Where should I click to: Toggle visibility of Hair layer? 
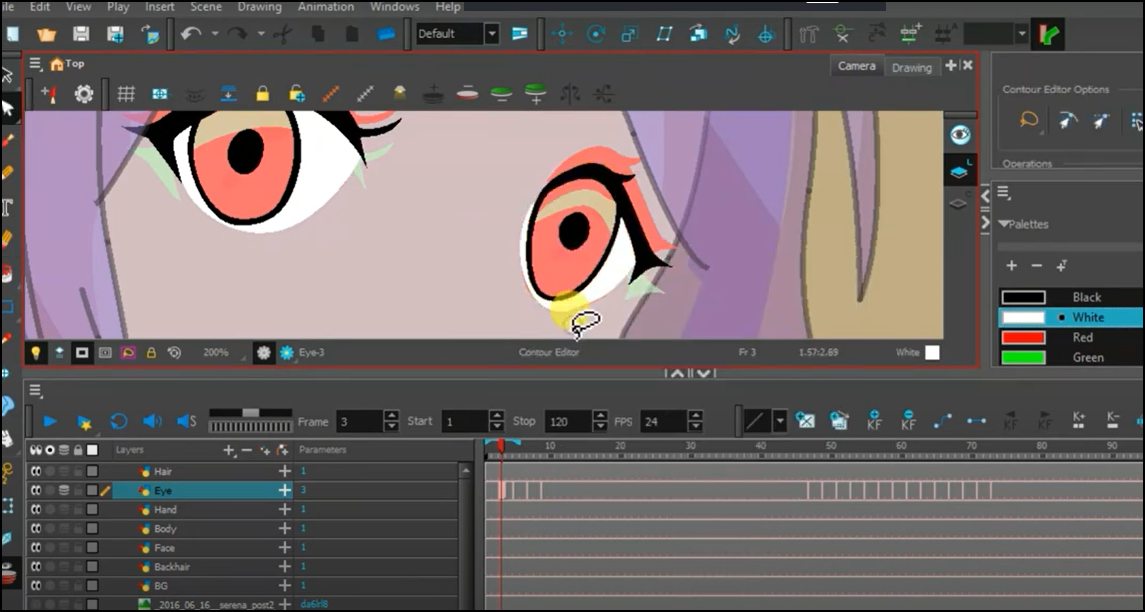[35, 472]
